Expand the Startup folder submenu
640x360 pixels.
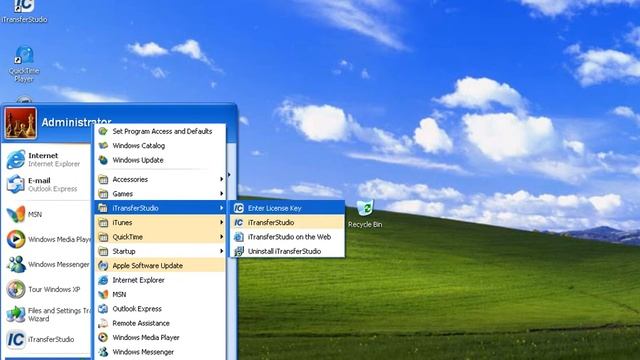pyautogui.click(x=160, y=251)
